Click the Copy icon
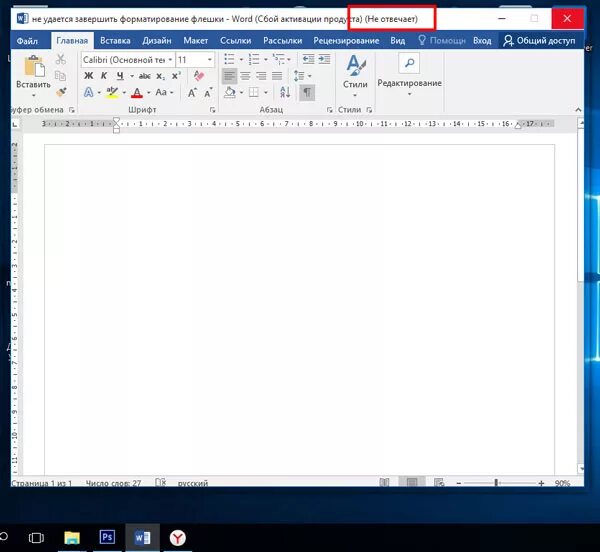The image size is (600, 552). point(60,75)
